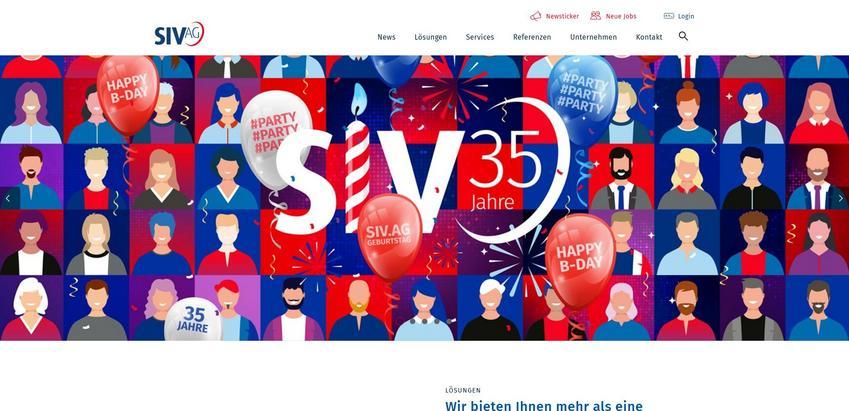Open the Lösungen menu

coord(430,37)
